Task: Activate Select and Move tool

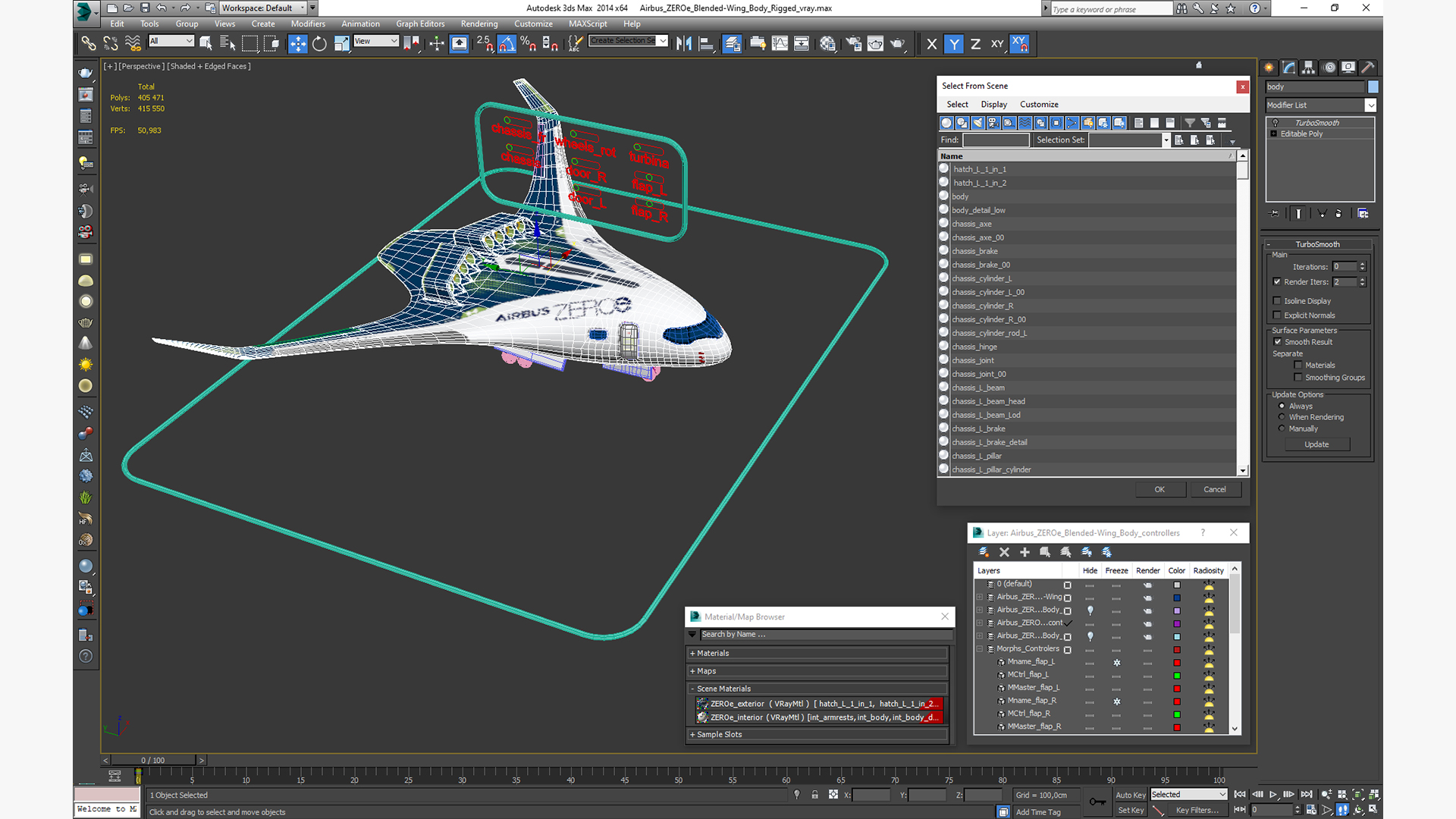Action: (297, 43)
